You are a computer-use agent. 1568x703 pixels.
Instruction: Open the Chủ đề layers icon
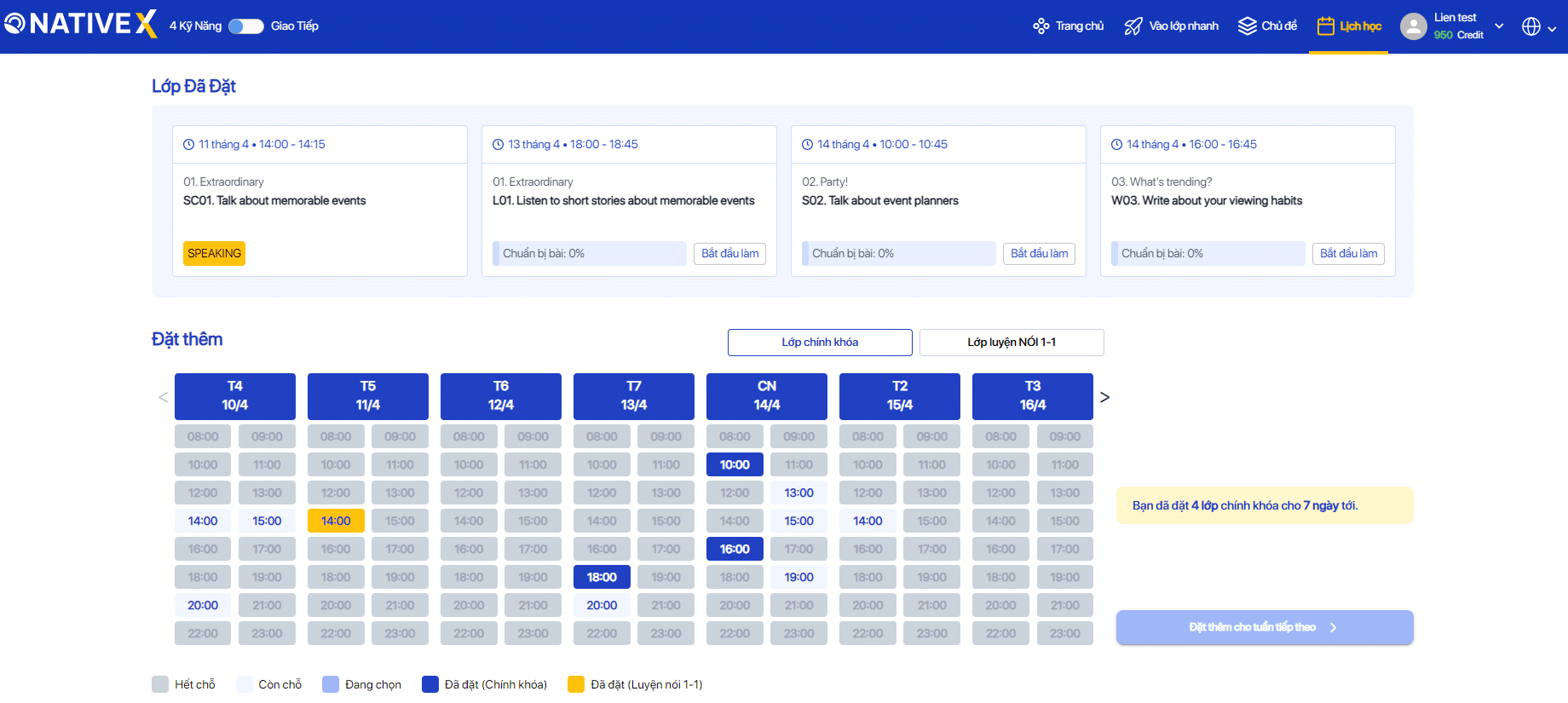[x=1247, y=26]
